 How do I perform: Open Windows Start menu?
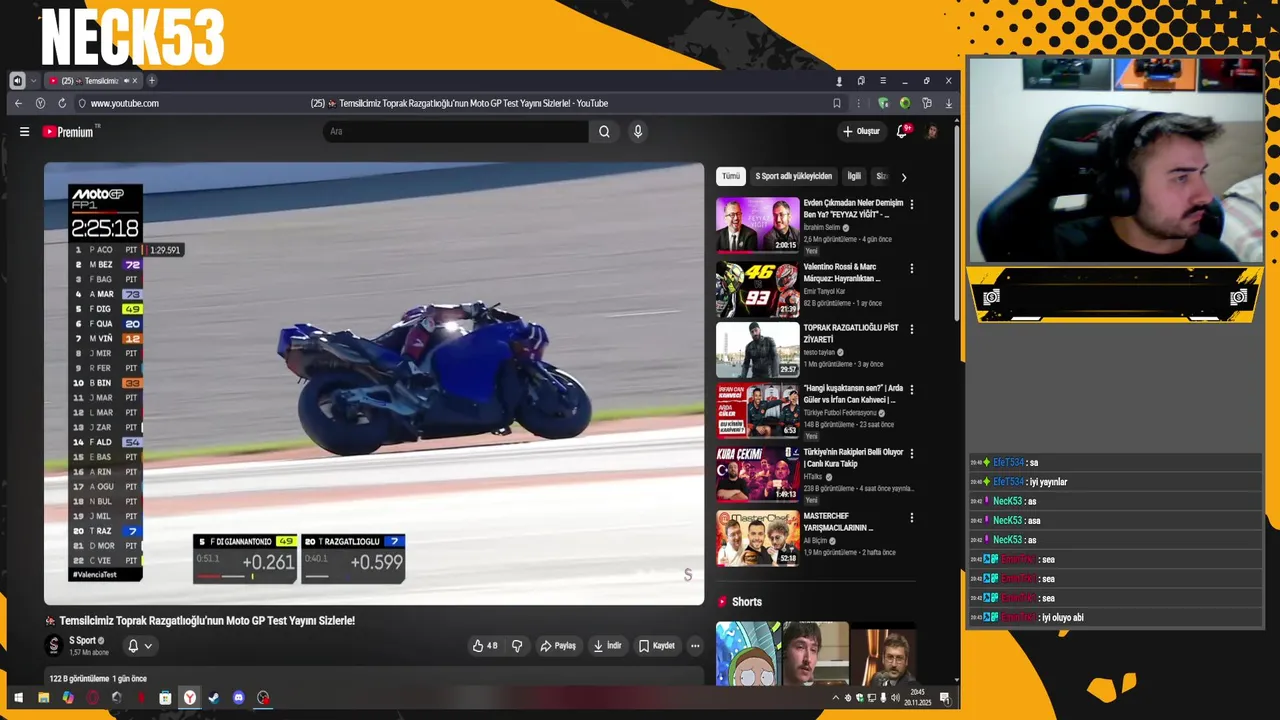[17, 698]
